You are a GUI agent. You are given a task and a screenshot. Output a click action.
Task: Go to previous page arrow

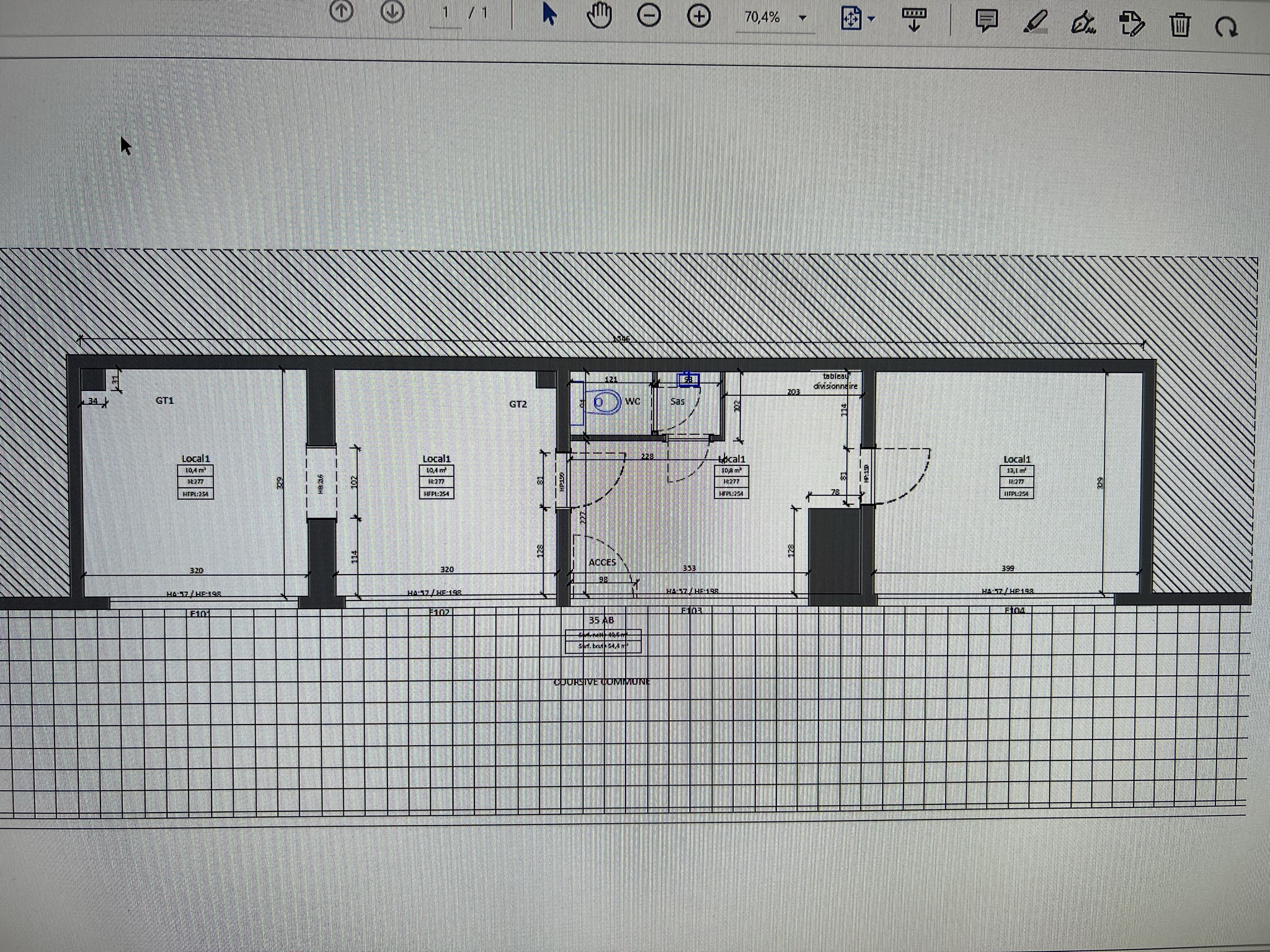341,11
